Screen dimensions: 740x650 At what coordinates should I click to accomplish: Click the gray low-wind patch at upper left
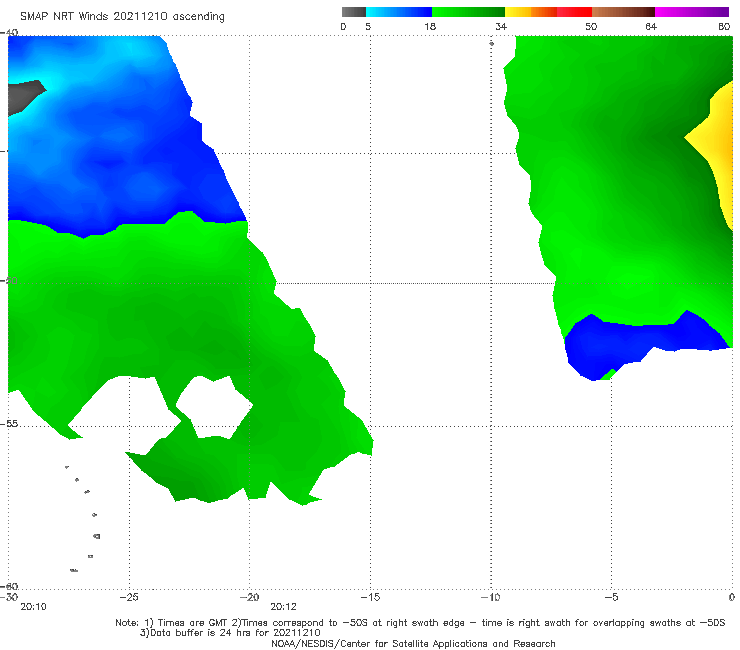click(25, 96)
